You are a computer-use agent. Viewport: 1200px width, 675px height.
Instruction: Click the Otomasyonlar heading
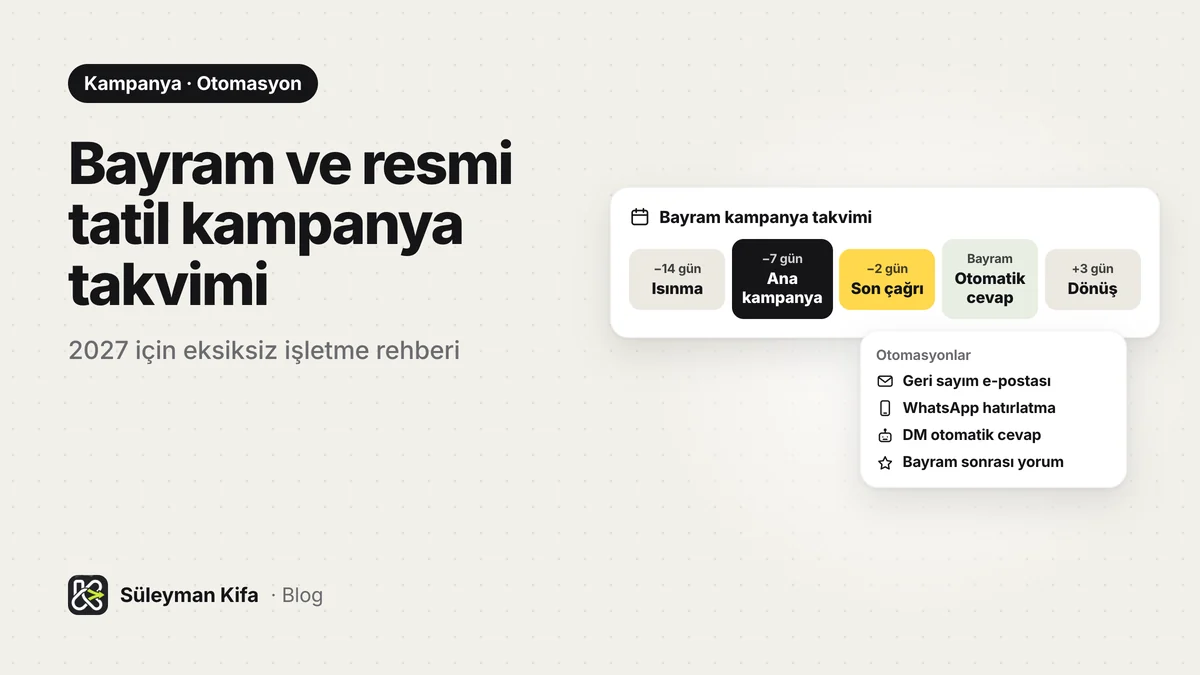tap(923, 355)
